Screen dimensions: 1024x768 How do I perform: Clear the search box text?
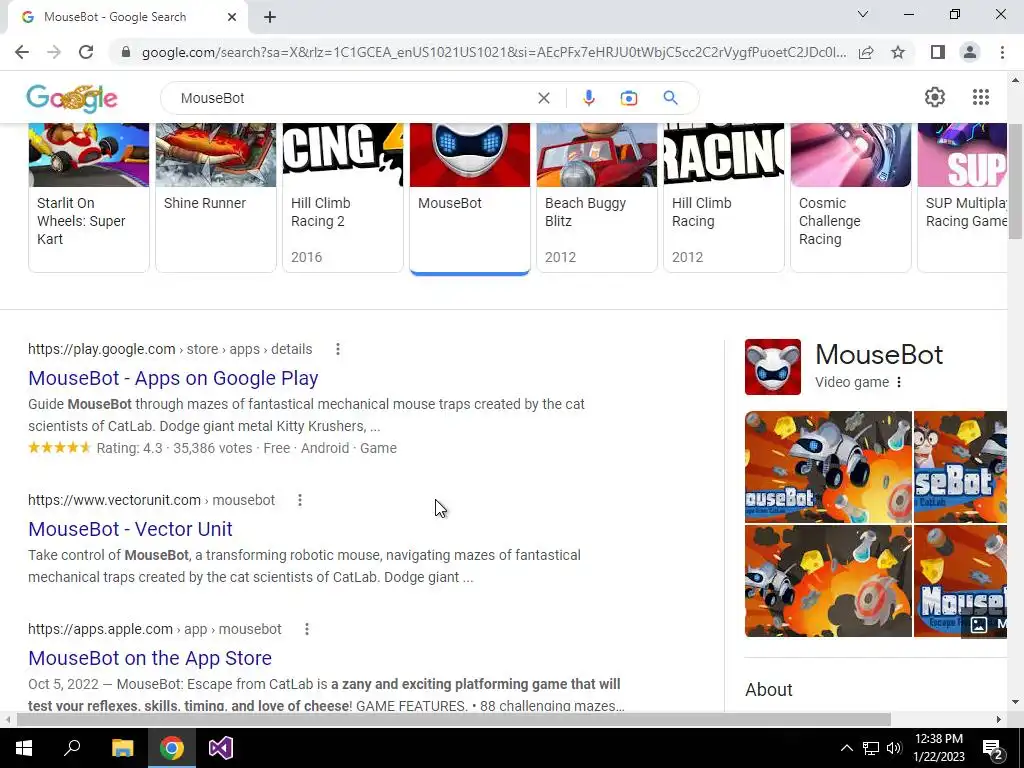click(544, 98)
